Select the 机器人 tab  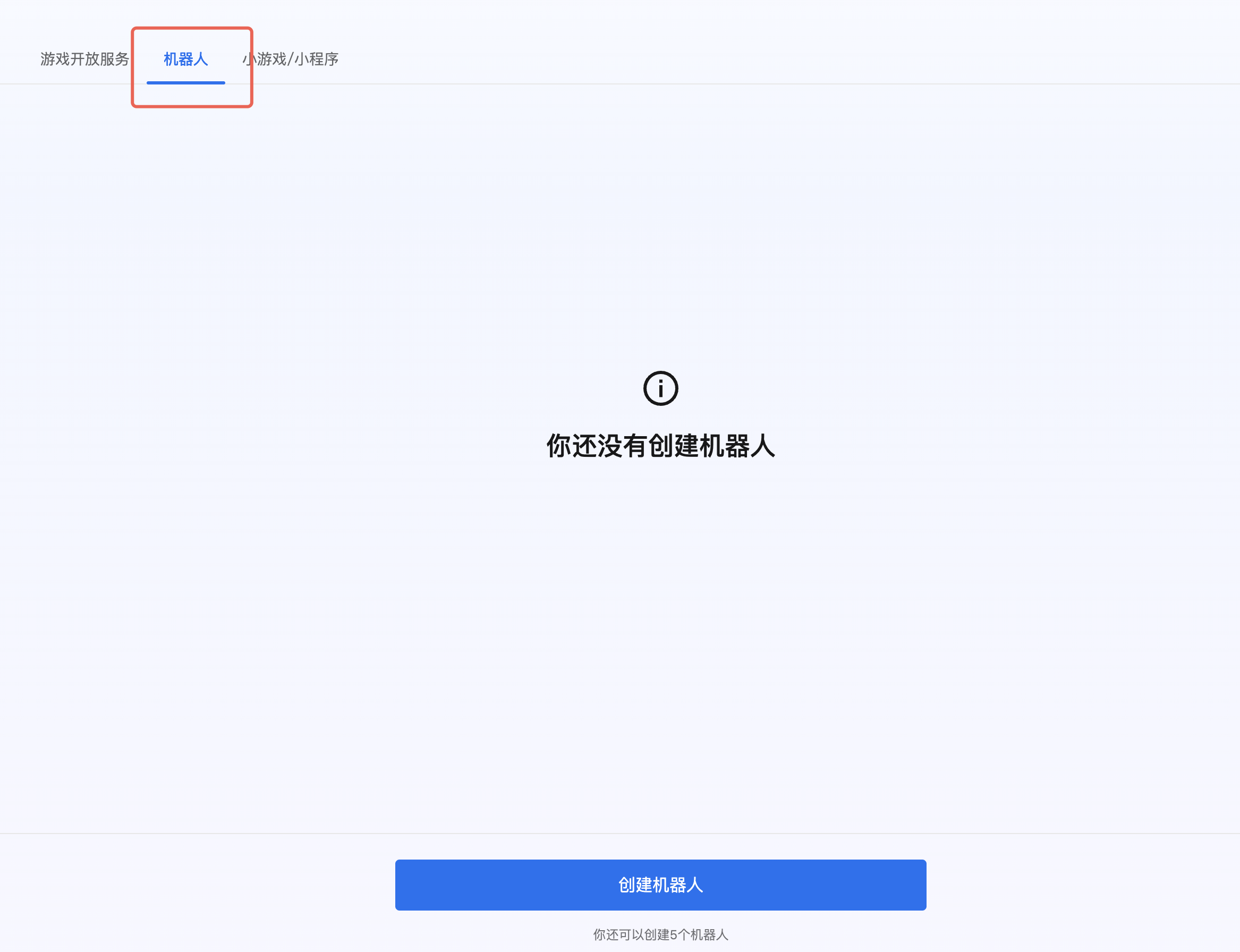[185, 59]
